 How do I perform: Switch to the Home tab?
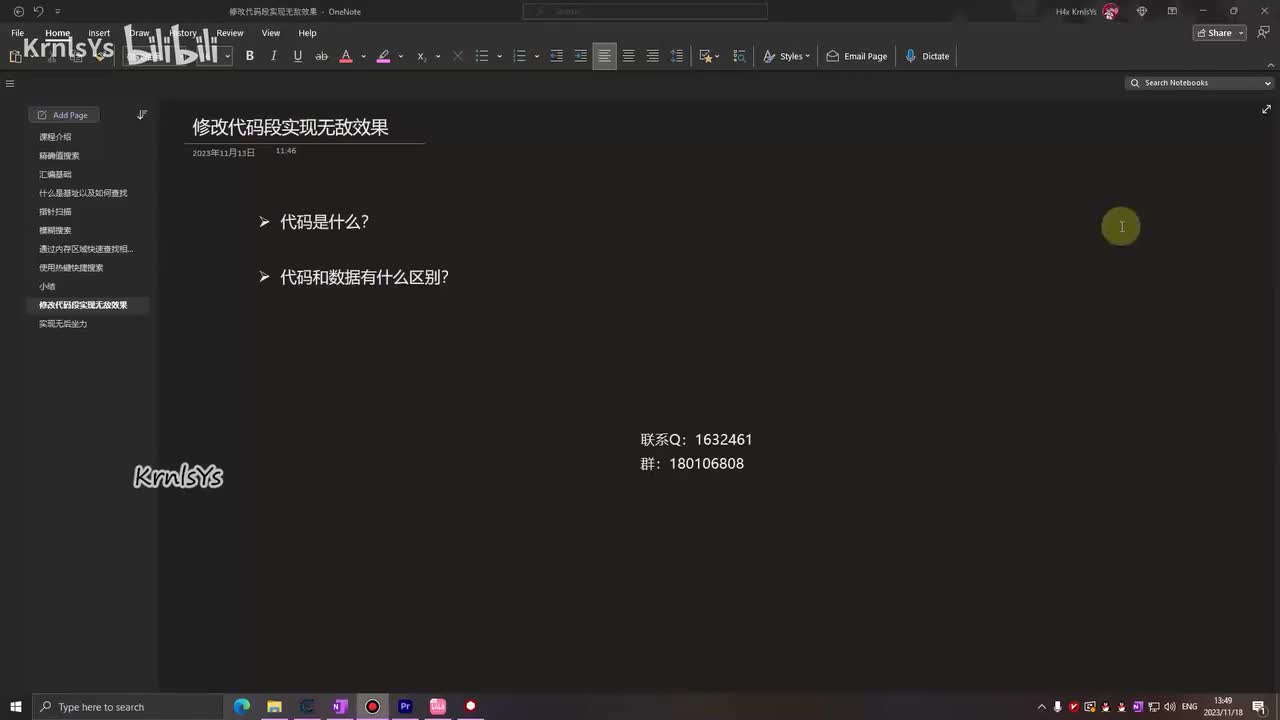(x=58, y=33)
